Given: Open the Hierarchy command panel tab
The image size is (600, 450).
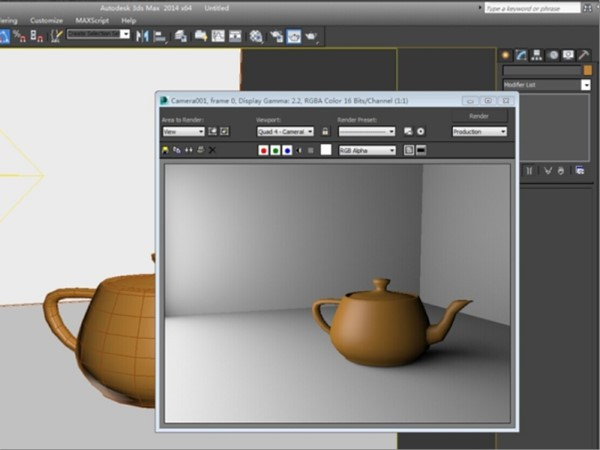Looking at the screenshot, I should click(x=537, y=55).
